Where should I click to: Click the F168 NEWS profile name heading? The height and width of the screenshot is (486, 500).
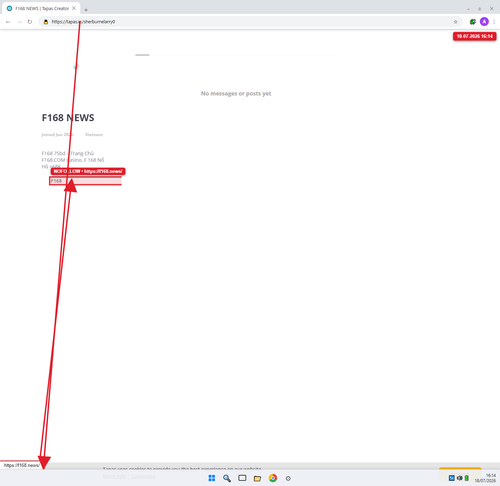click(x=68, y=118)
